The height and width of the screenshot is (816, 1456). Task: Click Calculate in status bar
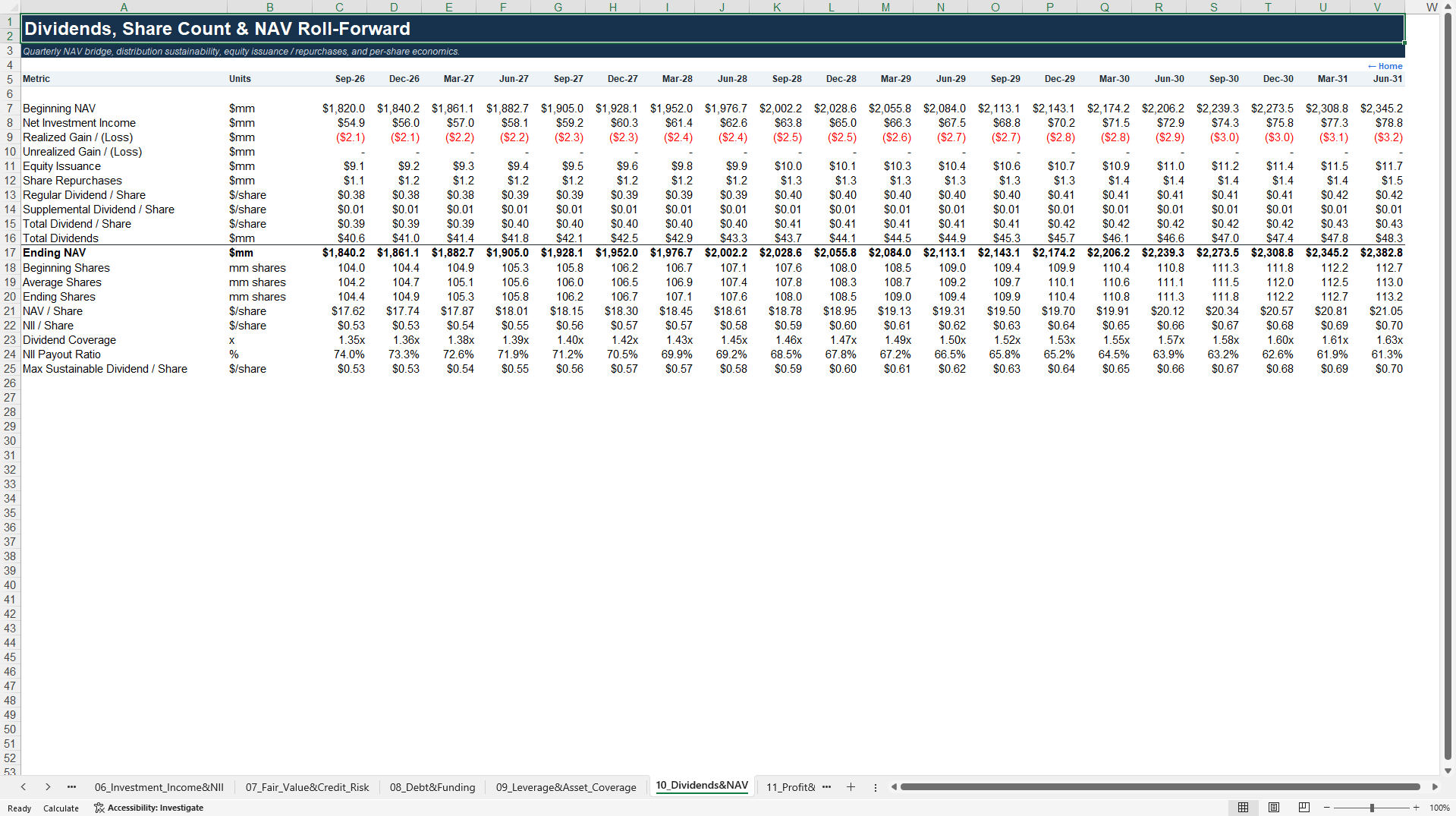point(61,808)
